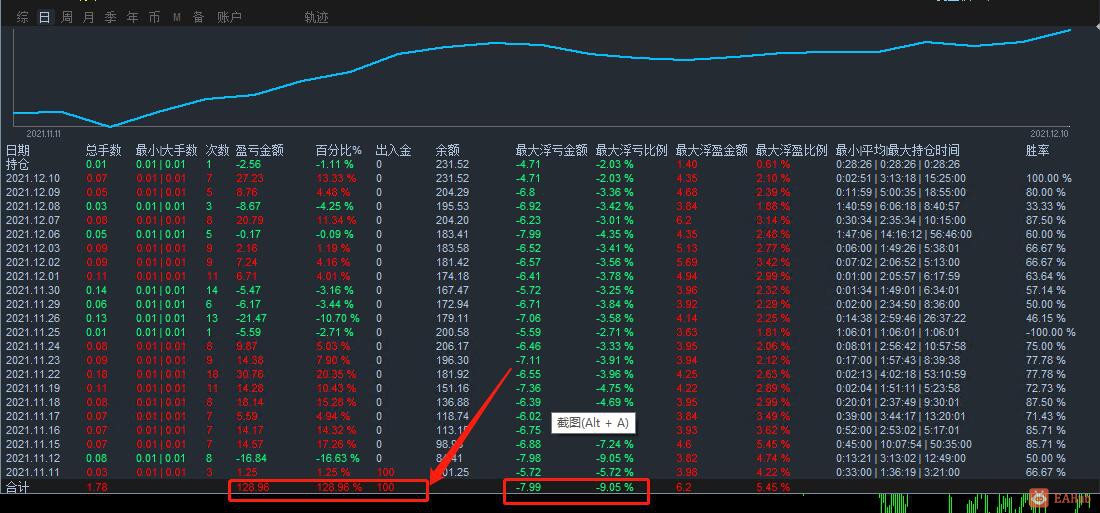Click the 胜率 column header

1038,150
